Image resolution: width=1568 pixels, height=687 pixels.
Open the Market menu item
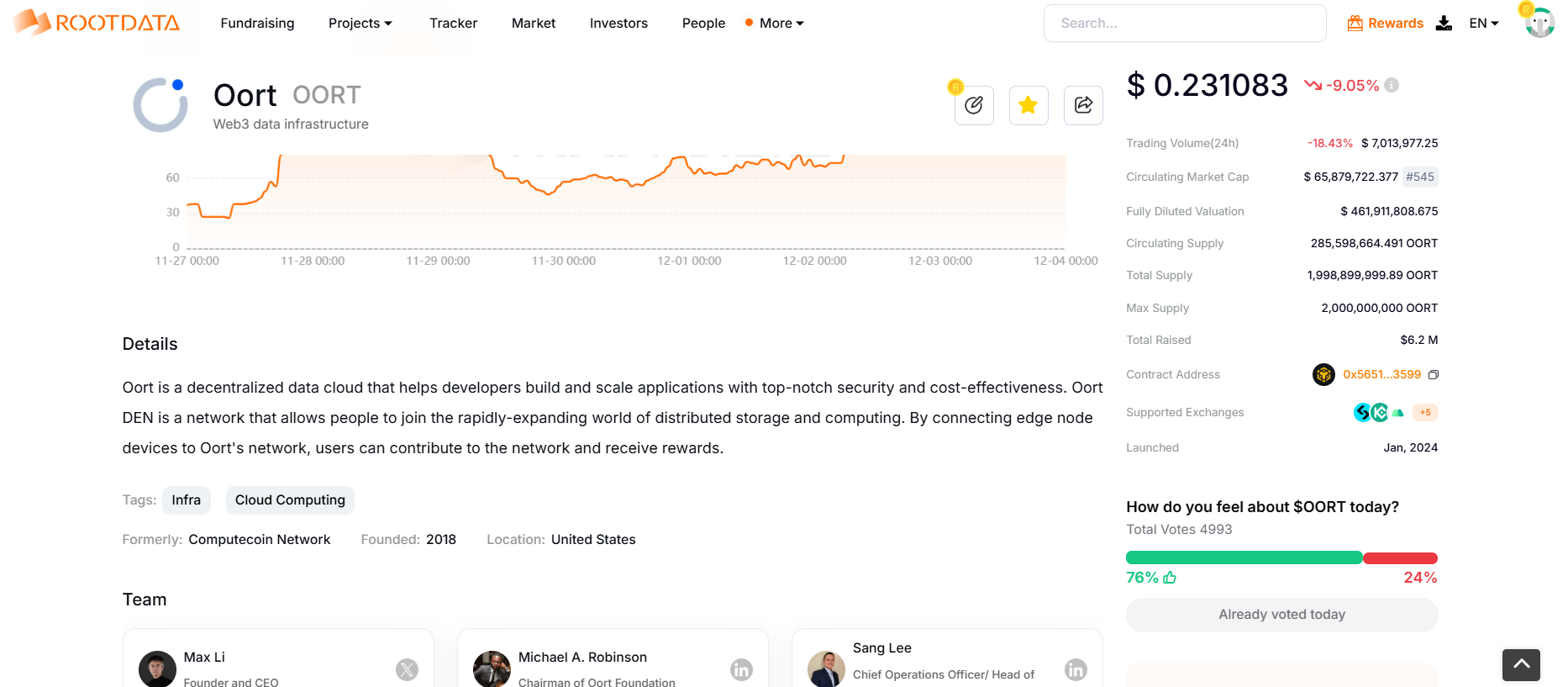(x=534, y=23)
